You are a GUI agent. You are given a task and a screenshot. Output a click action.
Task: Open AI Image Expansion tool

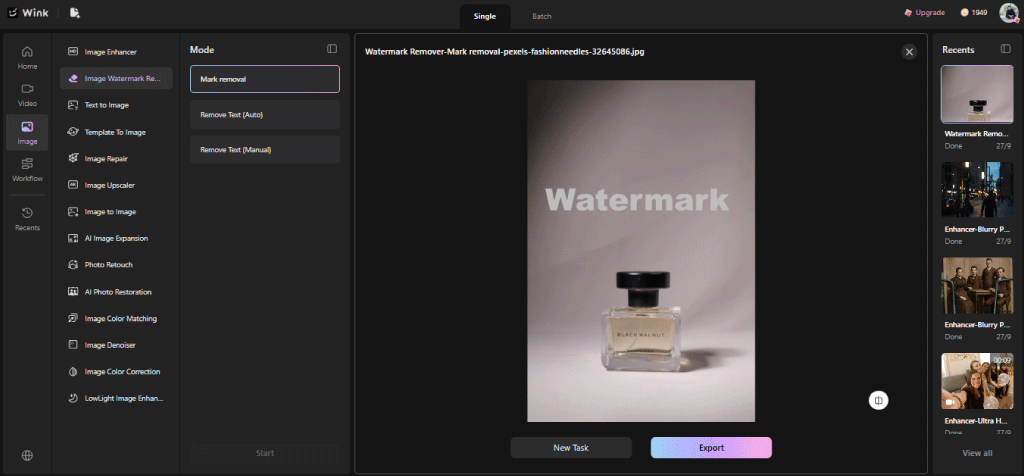point(116,238)
